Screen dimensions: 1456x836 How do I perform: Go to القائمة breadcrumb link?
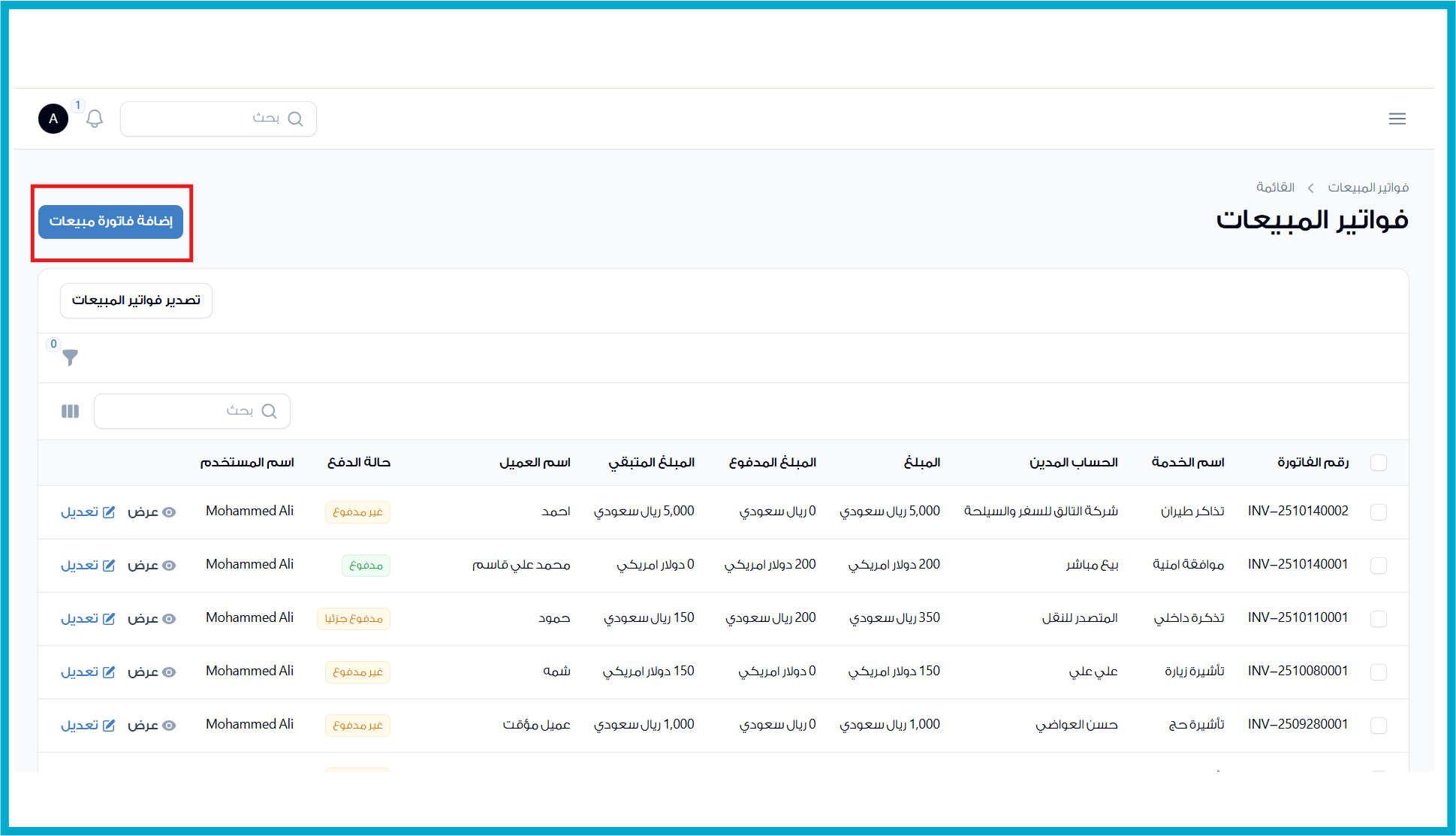tap(1275, 188)
